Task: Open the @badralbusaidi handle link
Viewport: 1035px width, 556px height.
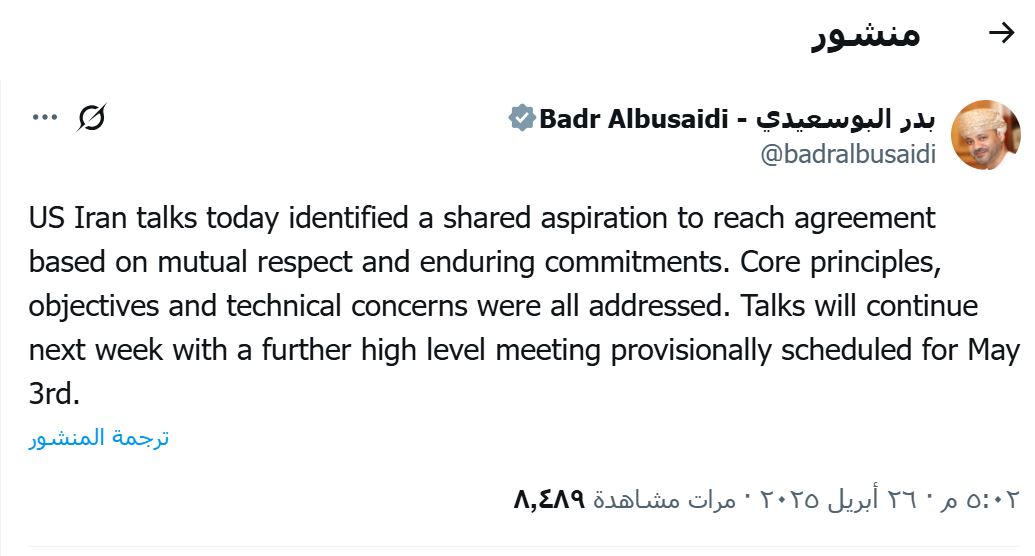Action: click(848, 154)
